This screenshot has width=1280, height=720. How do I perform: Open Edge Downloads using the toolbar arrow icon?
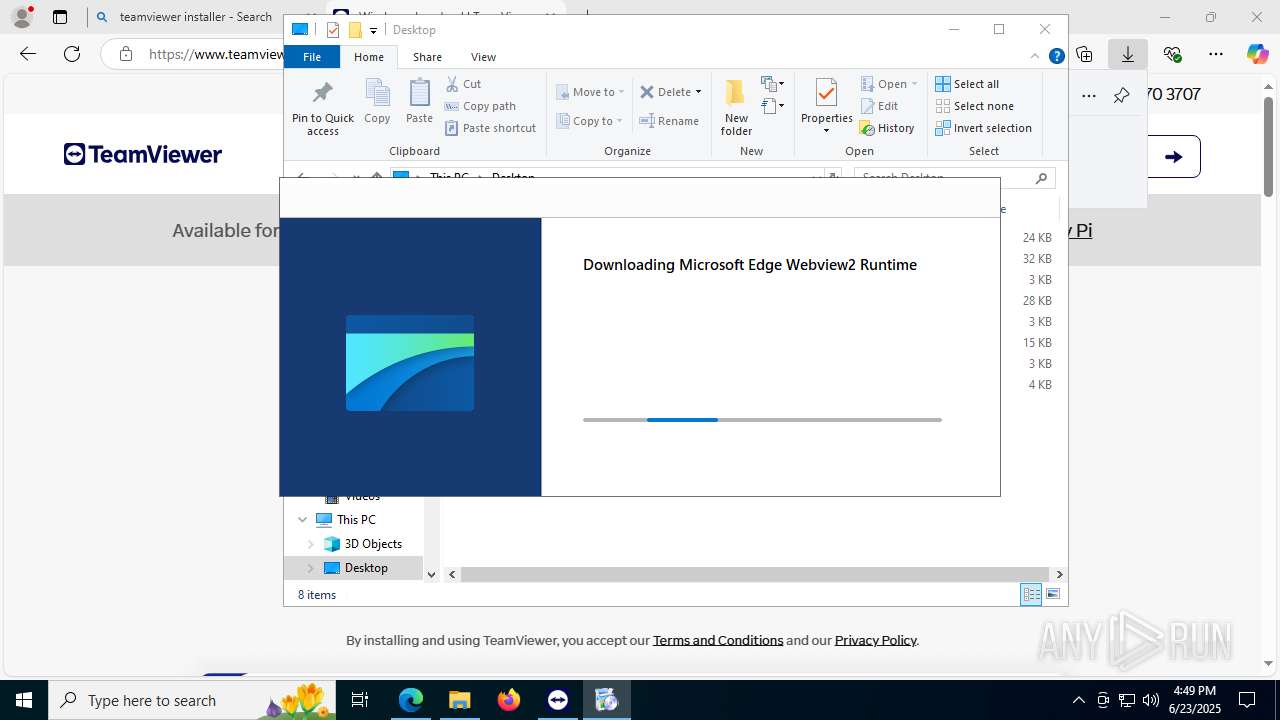tap(1128, 54)
